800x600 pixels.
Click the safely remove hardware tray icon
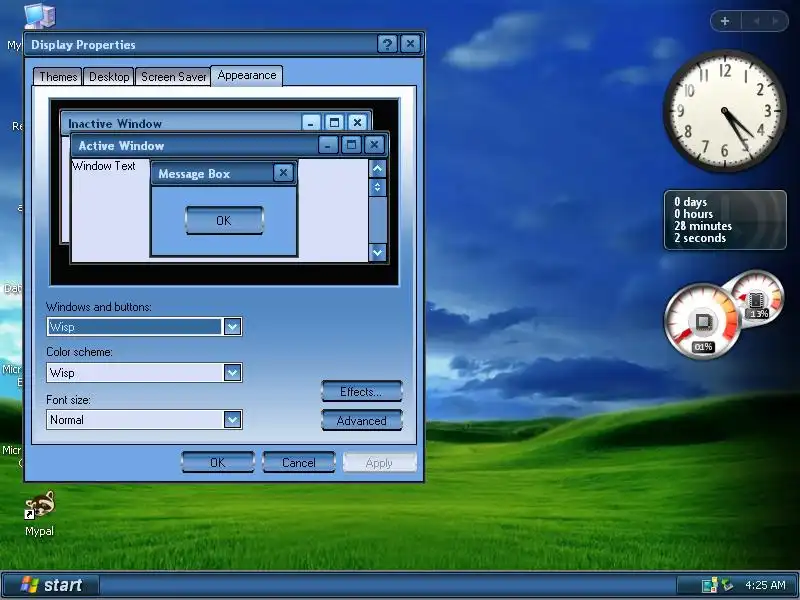coord(727,585)
